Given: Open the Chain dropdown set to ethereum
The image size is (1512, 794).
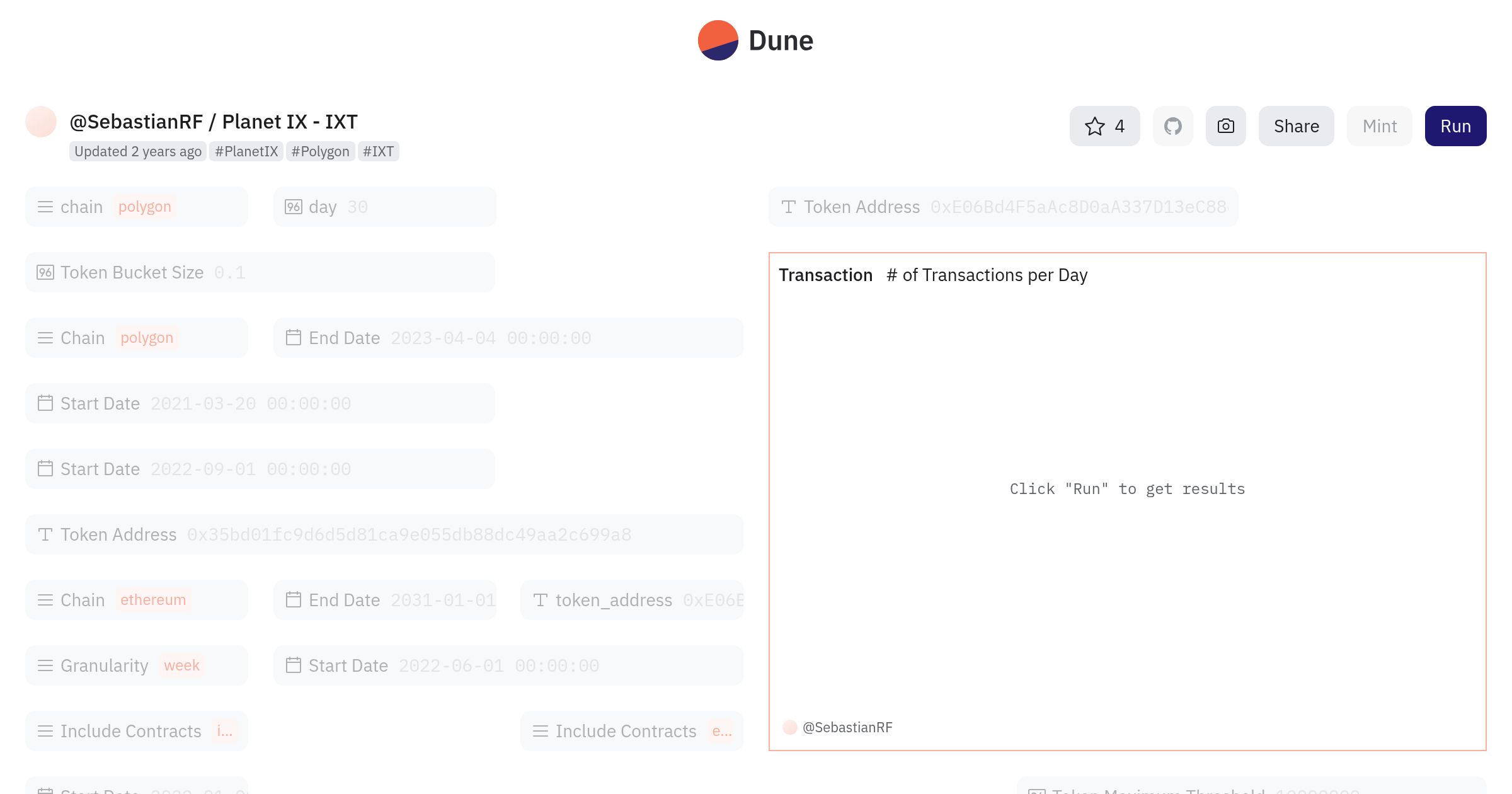Looking at the screenshot, I should [x=137, y=600].
